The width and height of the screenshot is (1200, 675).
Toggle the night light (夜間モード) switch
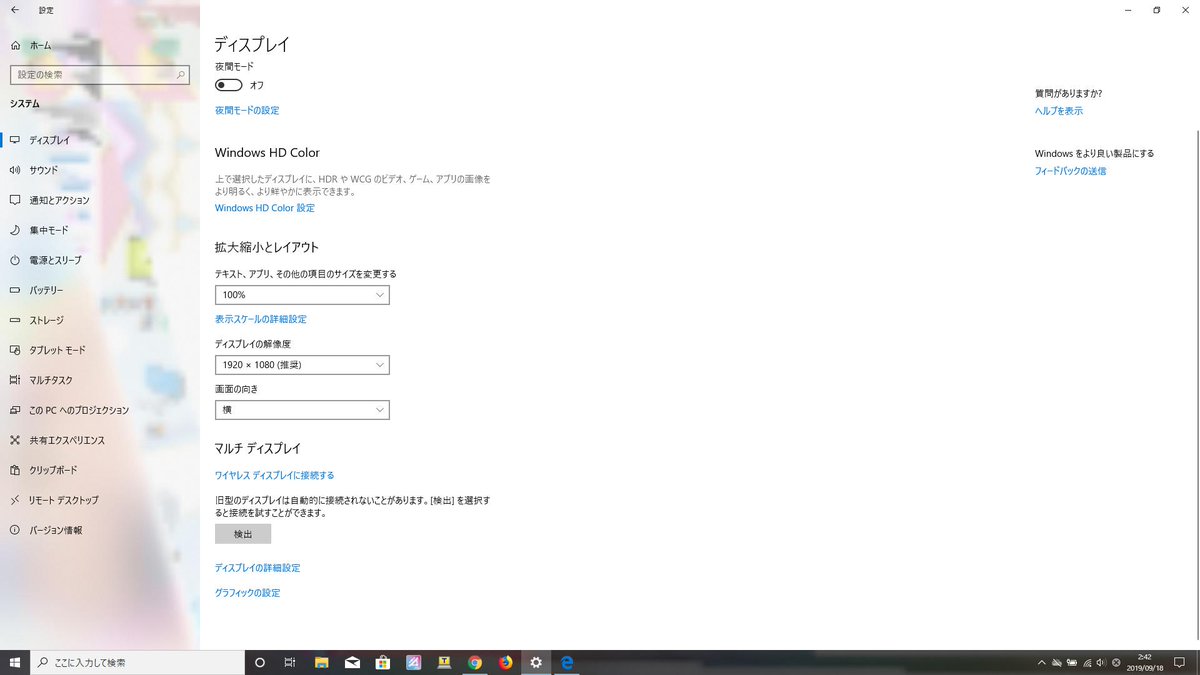229,85
